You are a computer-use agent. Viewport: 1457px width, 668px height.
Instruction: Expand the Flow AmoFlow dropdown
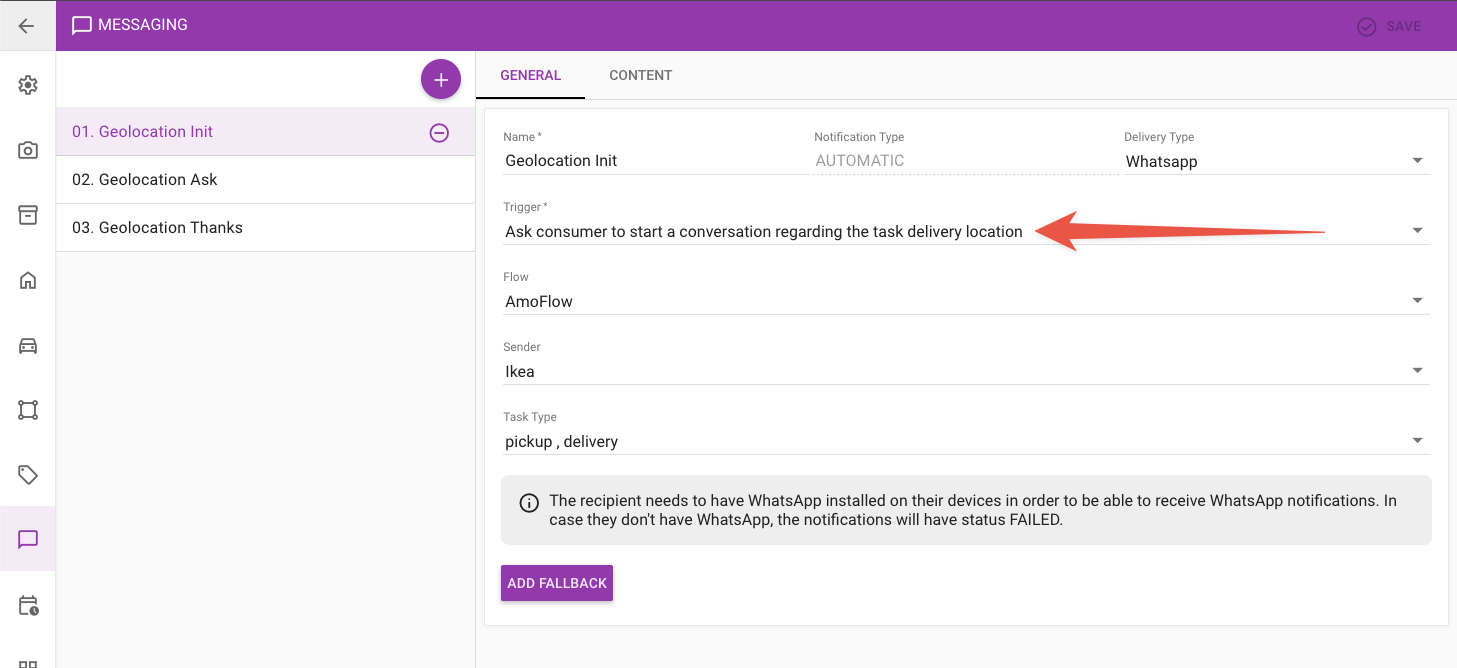click(966, 301)
